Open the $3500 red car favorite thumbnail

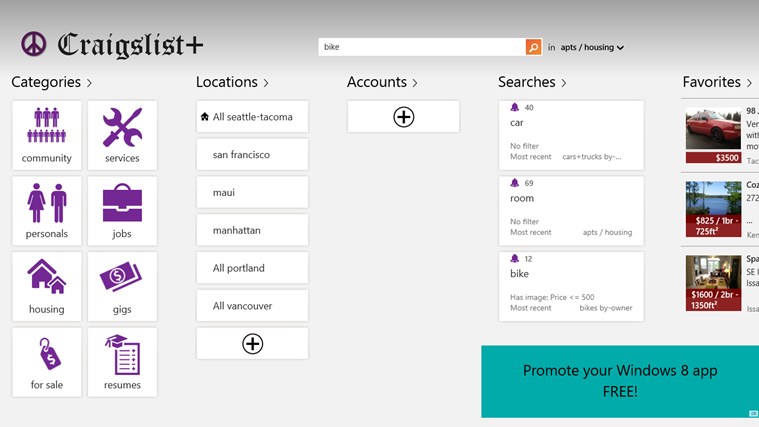click(x=713, y=136)
